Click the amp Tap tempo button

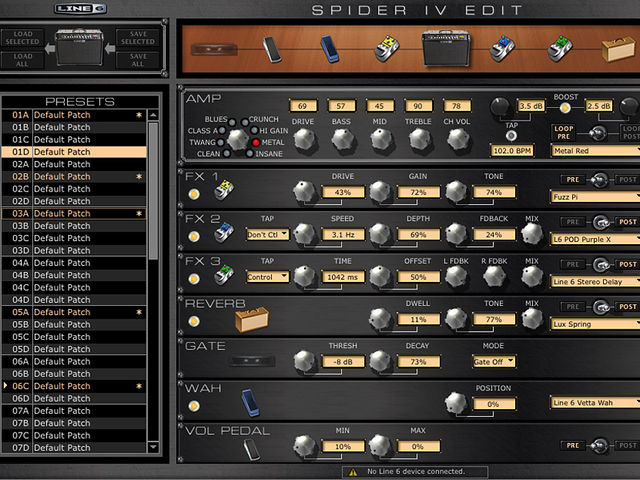[511, 136]
